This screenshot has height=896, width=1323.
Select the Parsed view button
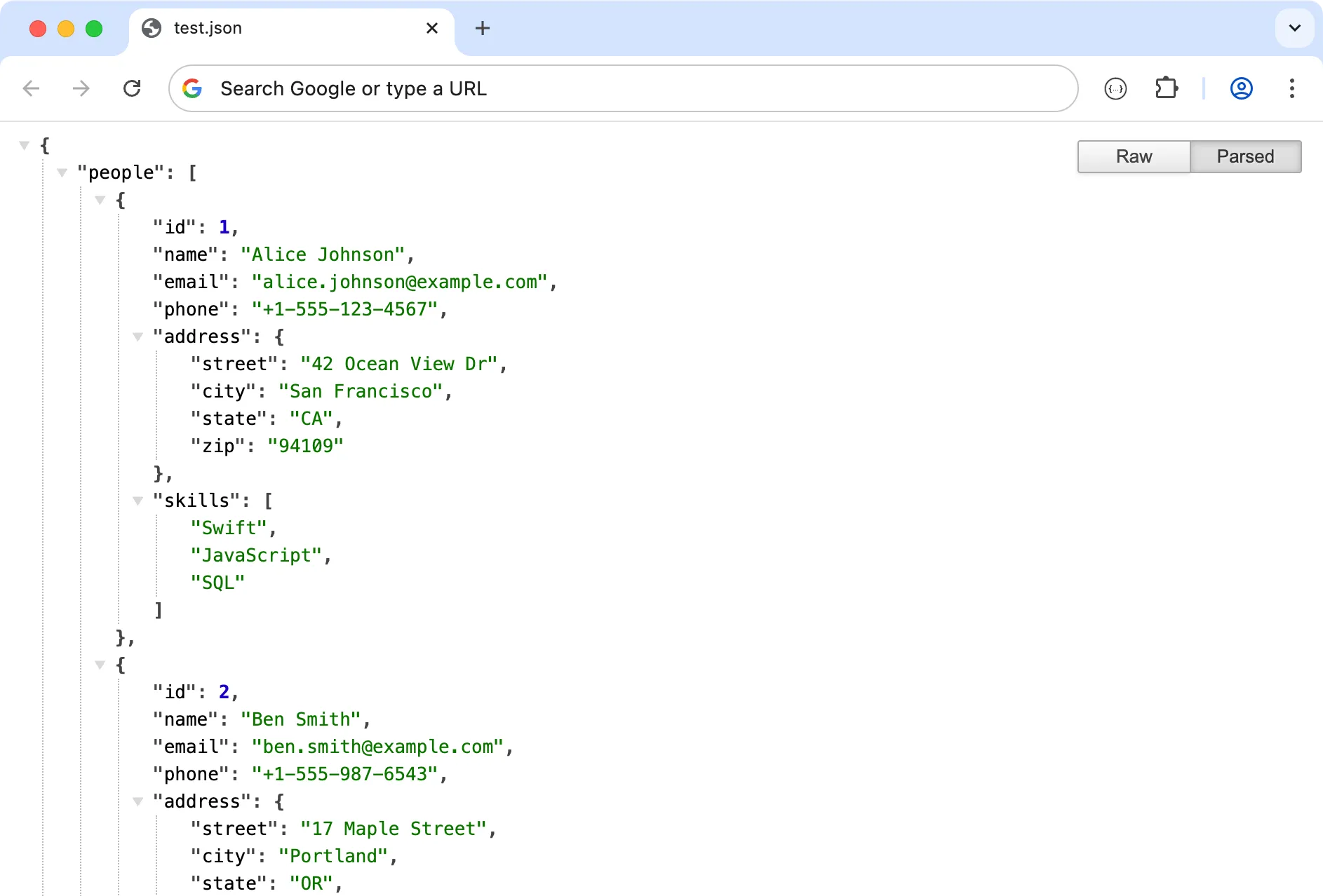pyautogui.click(x=1246, y=156)
